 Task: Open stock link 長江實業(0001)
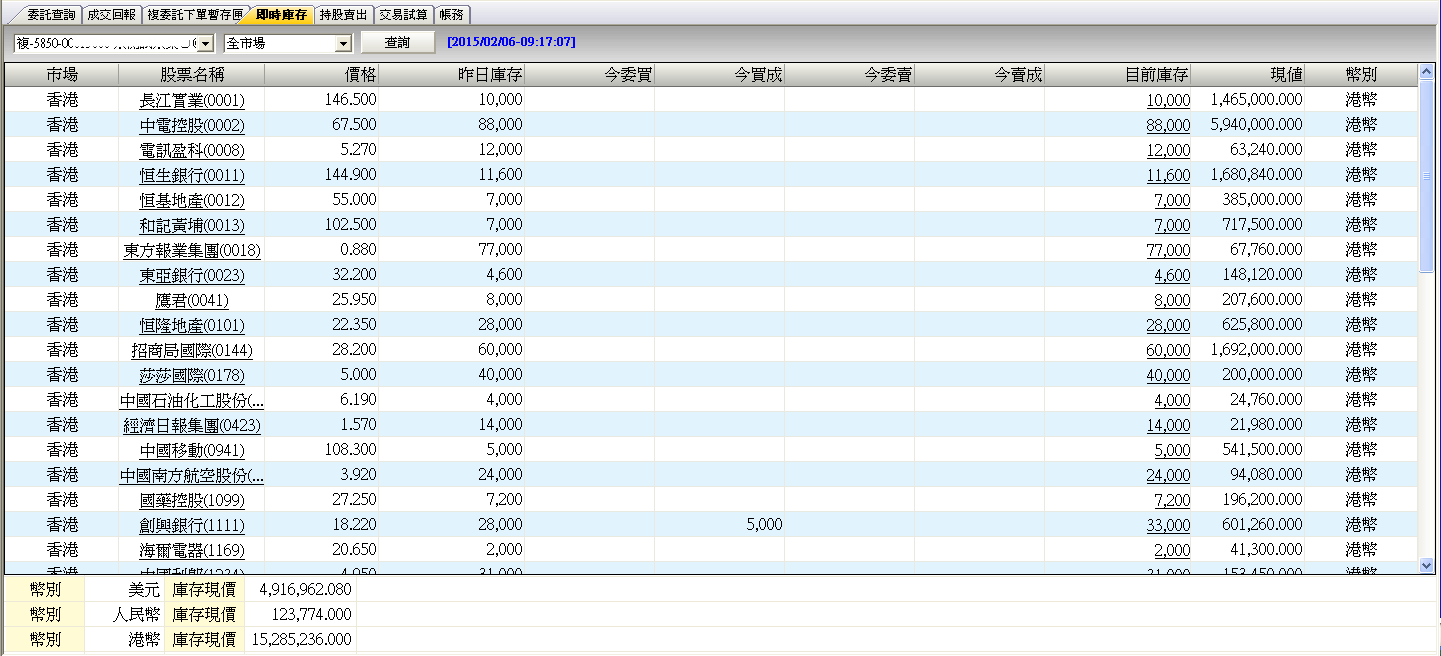click(192, 100)
